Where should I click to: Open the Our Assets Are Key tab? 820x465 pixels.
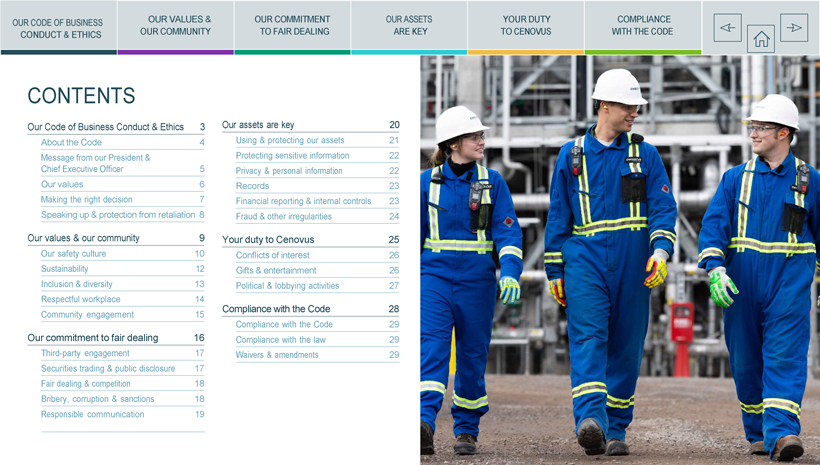click(x=408, y=26)
